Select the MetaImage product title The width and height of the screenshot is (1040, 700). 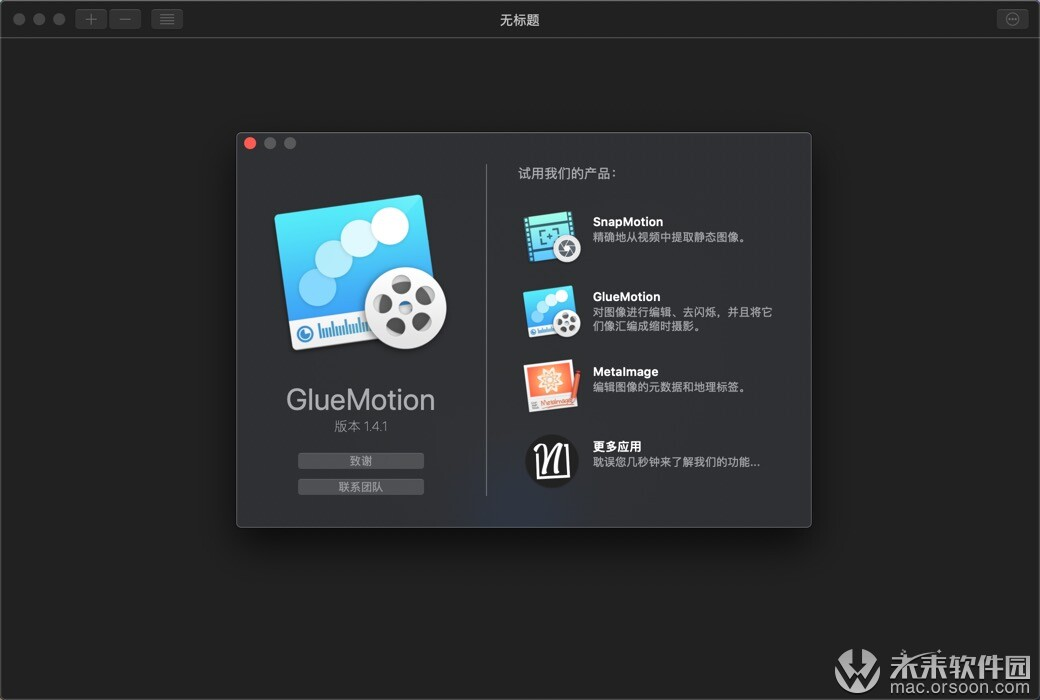pos(625,372)
